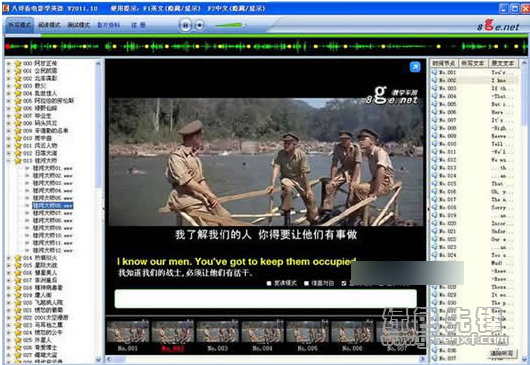Screen dimensions: 530x365
Task: Click the star folder icon of 015
Action: pyautogui.click(x=18, y=265)
